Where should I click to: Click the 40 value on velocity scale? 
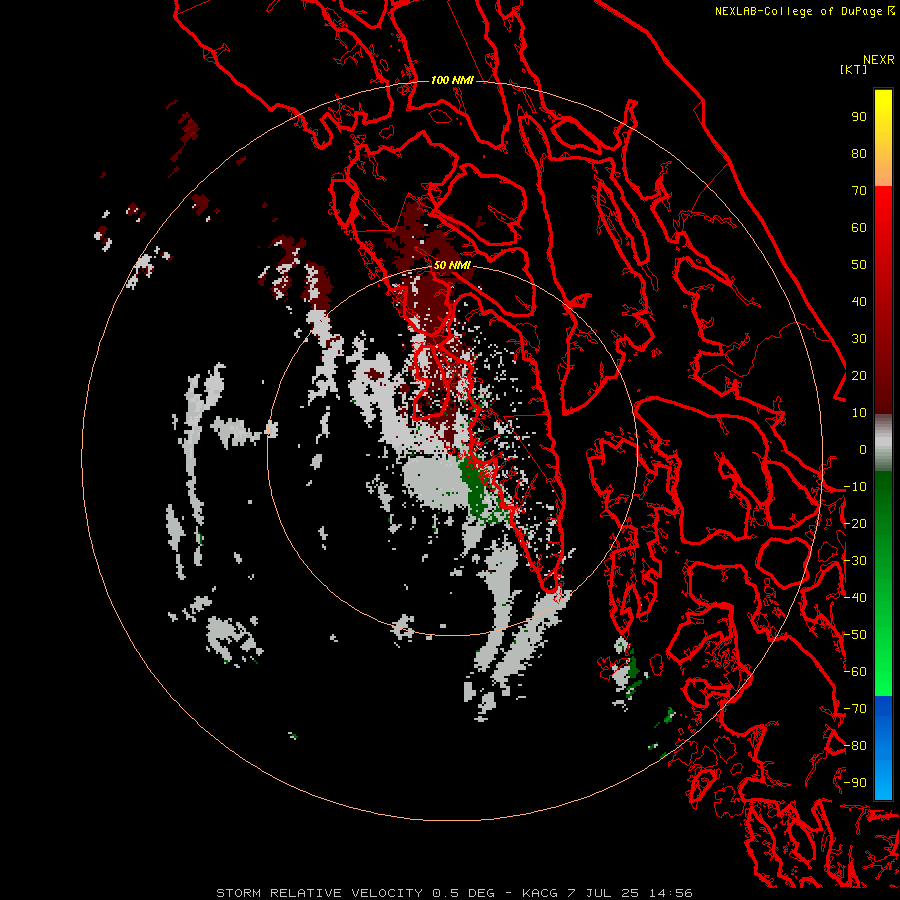[x=859, y=302]
